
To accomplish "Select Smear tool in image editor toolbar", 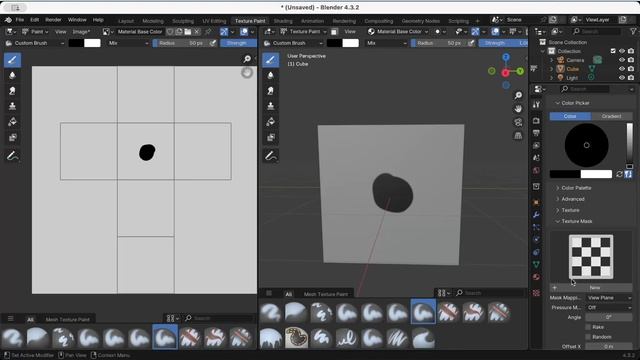I will pos(12,91).
